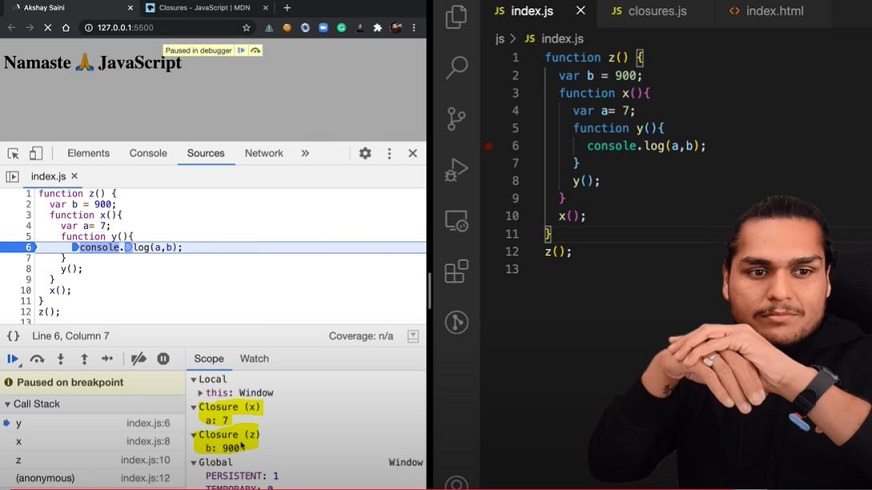Image resolution: width=872 pixels, height=490 pixels.
Task: Pretty print the source with braces icon
Action: click(13, 336)
